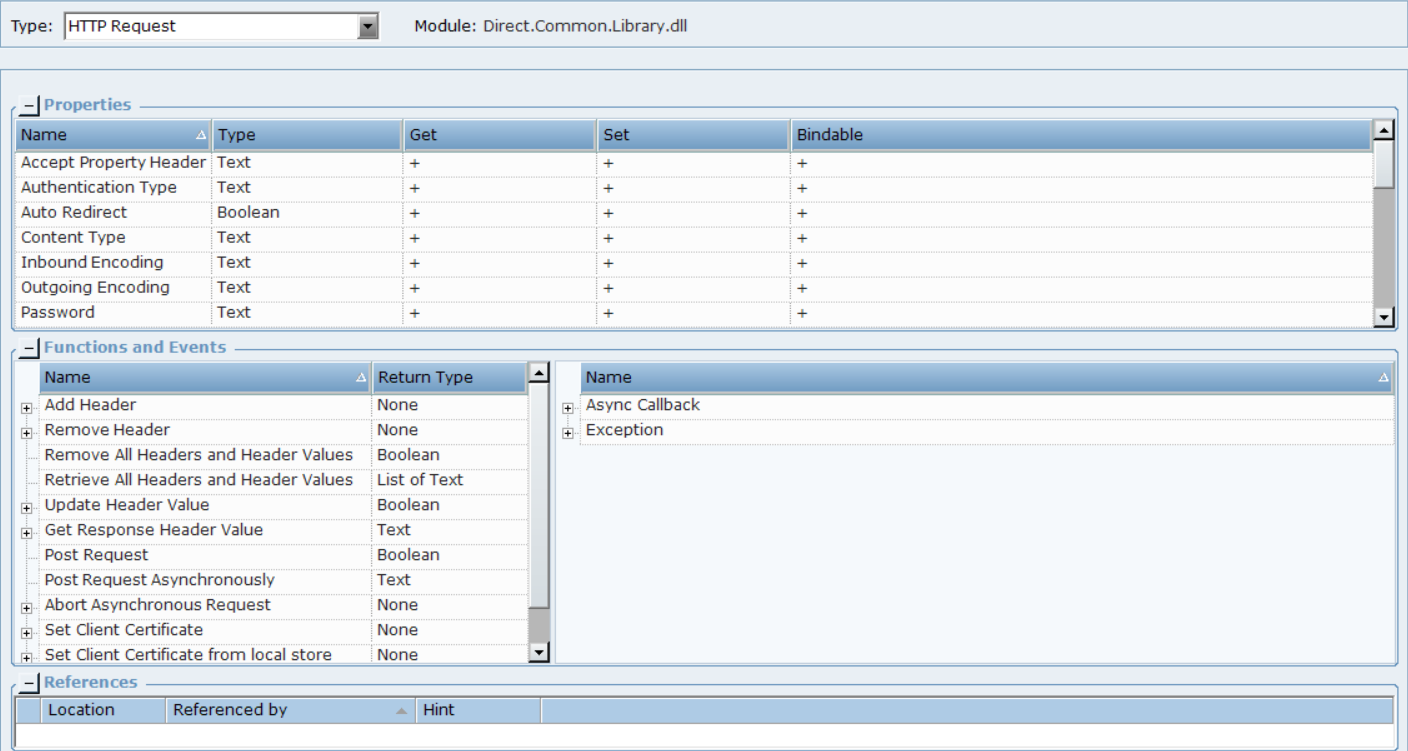Sort properties by Name column header
Screen dimensions: 1408x751
coord(113,134)
